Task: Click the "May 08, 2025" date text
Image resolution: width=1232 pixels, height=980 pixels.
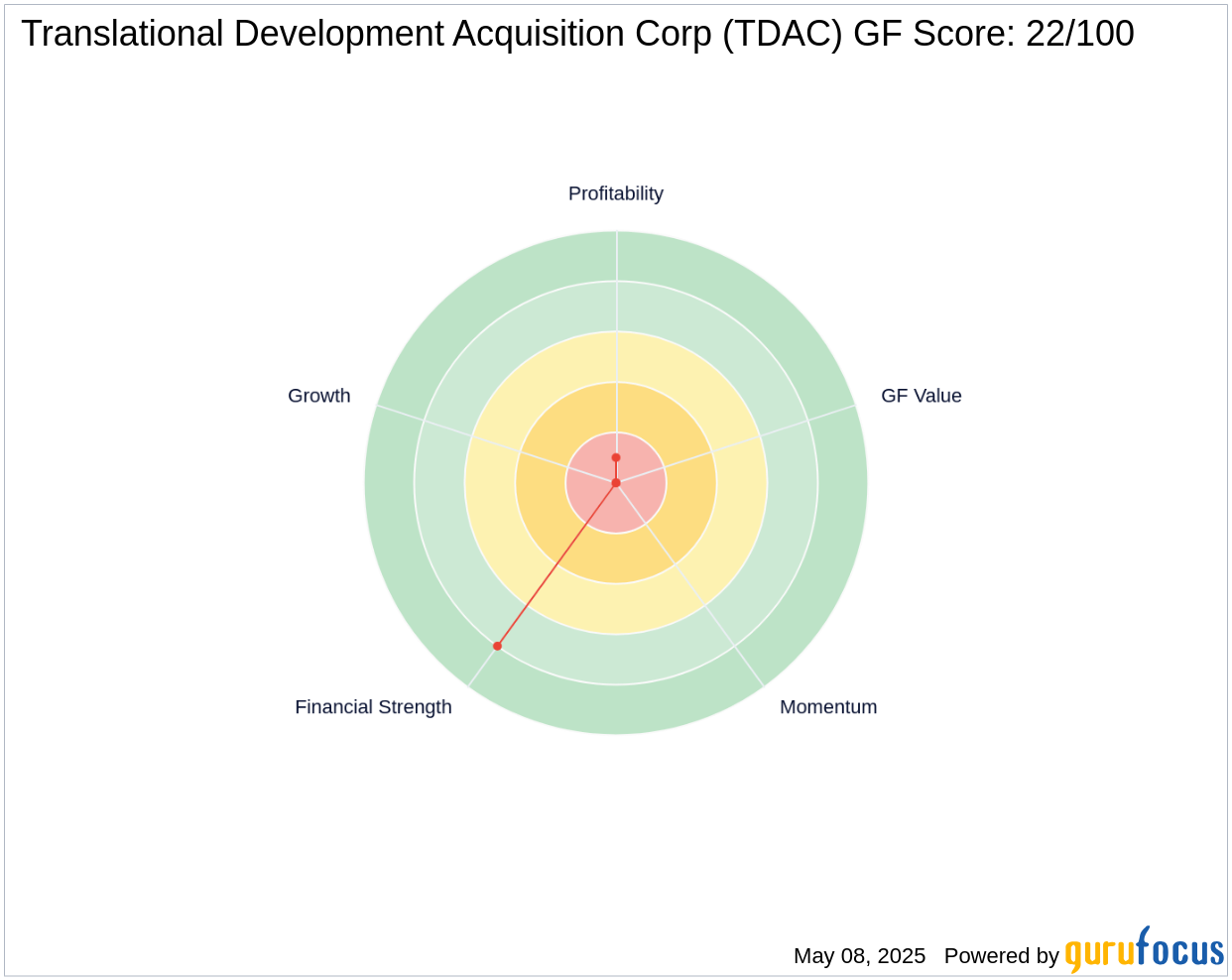Action: [x=859, y=956]
